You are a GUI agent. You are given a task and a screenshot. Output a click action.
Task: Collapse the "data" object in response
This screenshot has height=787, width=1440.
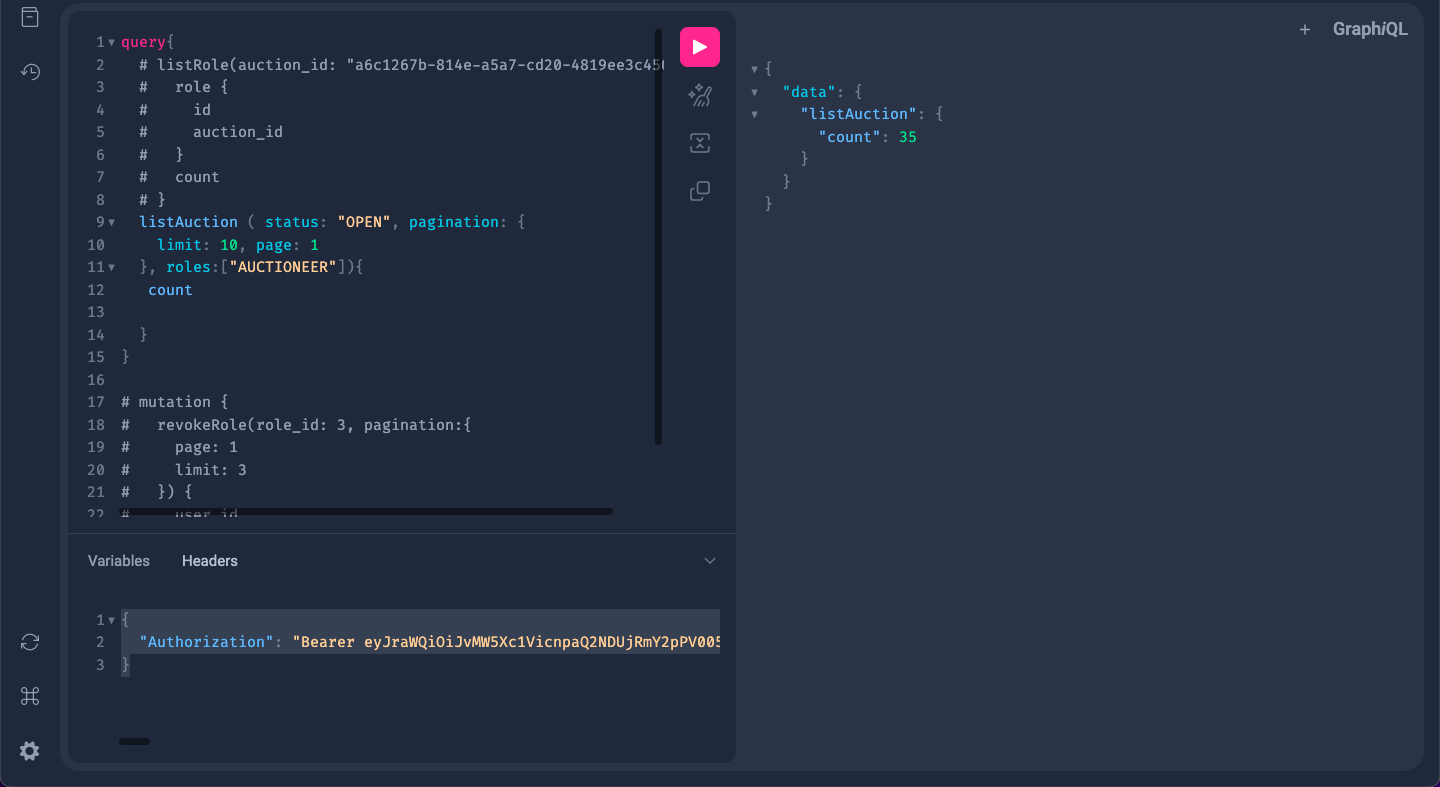pos(755,92)
